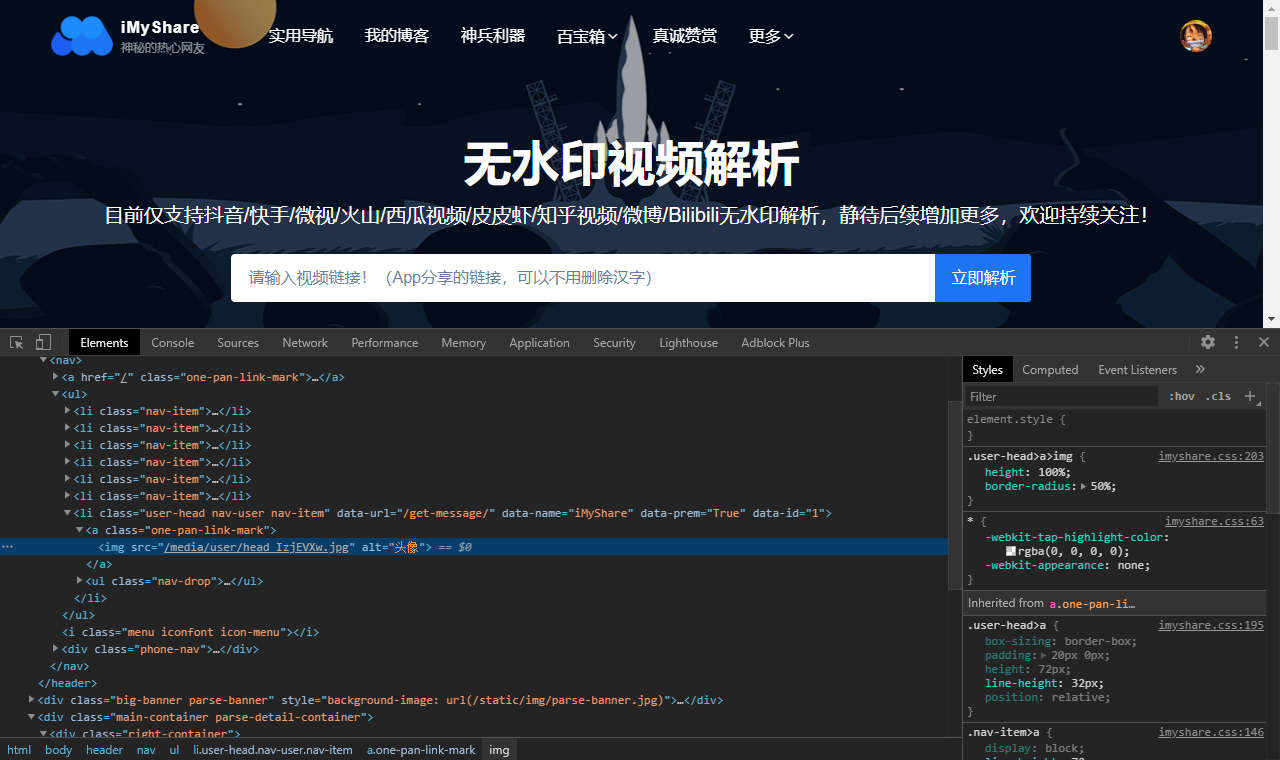Collapse the ul node in the Elements tree
1280x760 pixels.
55,393
